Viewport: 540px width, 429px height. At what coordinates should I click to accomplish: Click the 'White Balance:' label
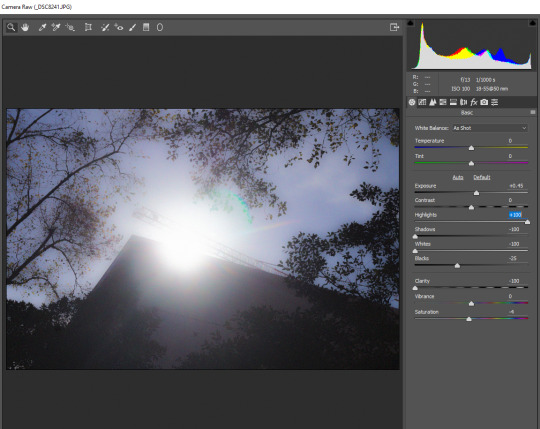pos(432,128)
